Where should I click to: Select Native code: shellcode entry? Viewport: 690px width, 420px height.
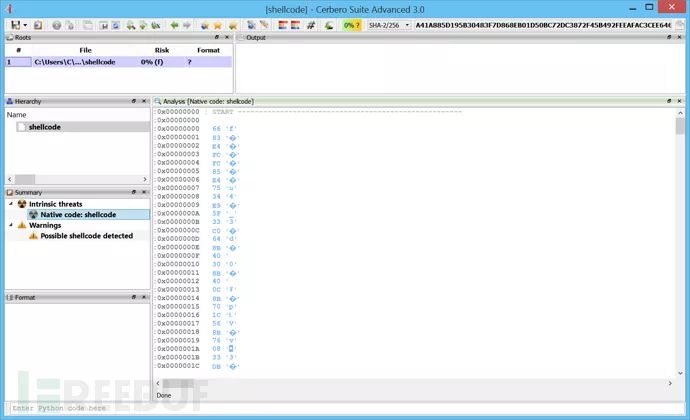pos(78,214)
